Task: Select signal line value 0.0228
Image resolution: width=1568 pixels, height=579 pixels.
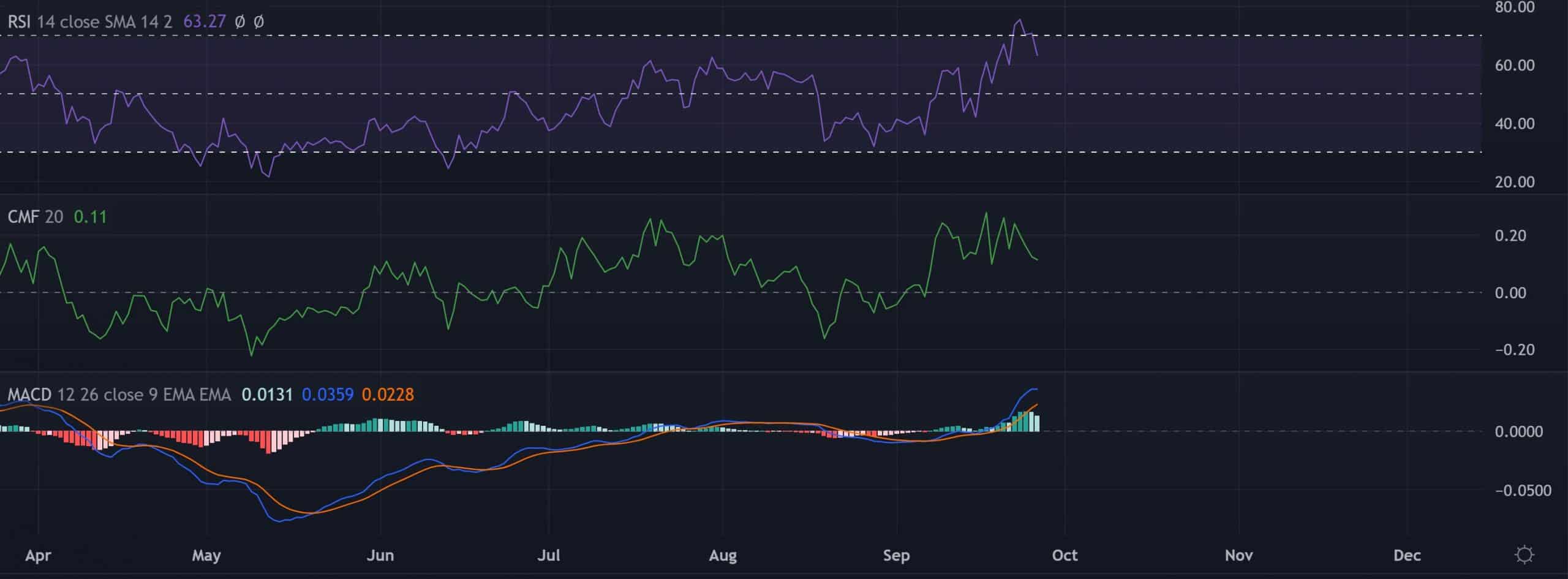Action: (388, 395)
